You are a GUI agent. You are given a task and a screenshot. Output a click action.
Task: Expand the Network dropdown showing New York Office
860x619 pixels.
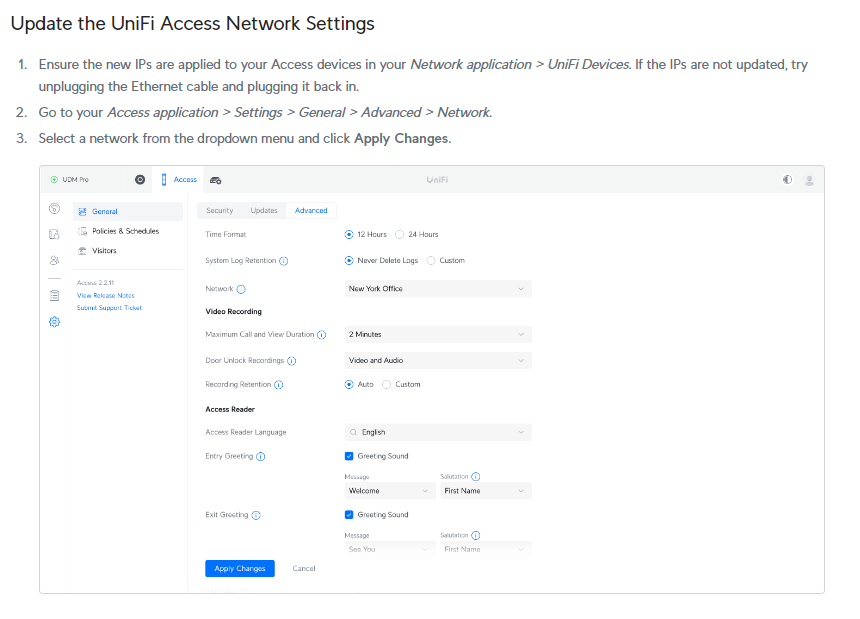point(437,289)
